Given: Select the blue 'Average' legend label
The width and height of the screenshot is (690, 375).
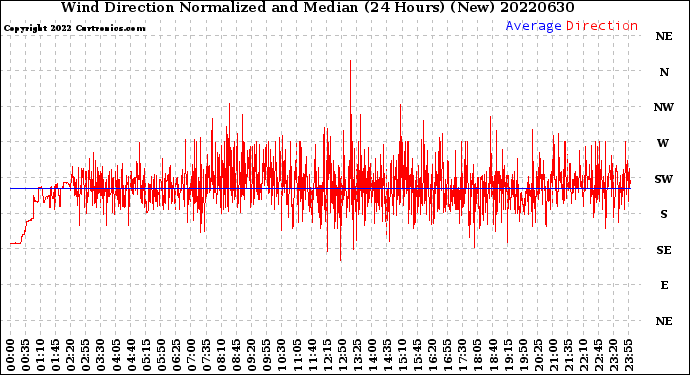Looking at the screenshot, I should [x=533, y=26].
